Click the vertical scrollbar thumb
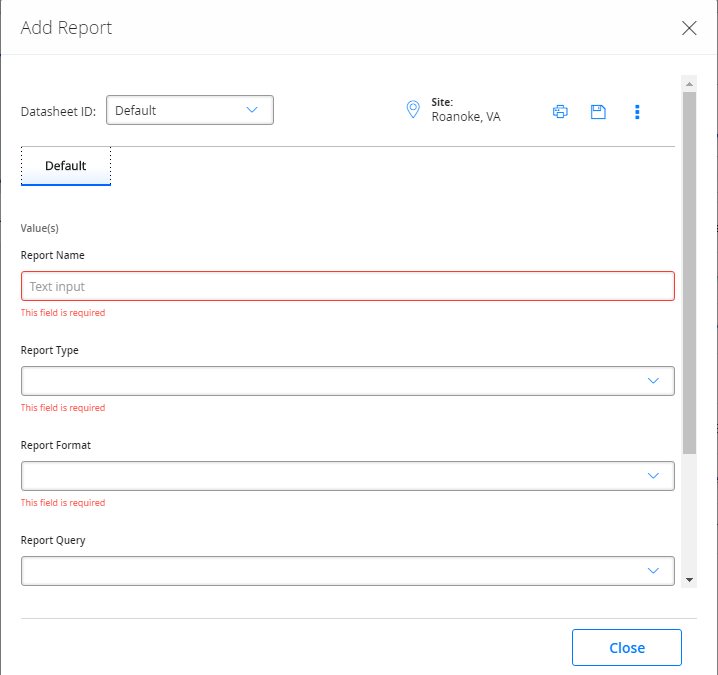 click(x=689, y=273)
